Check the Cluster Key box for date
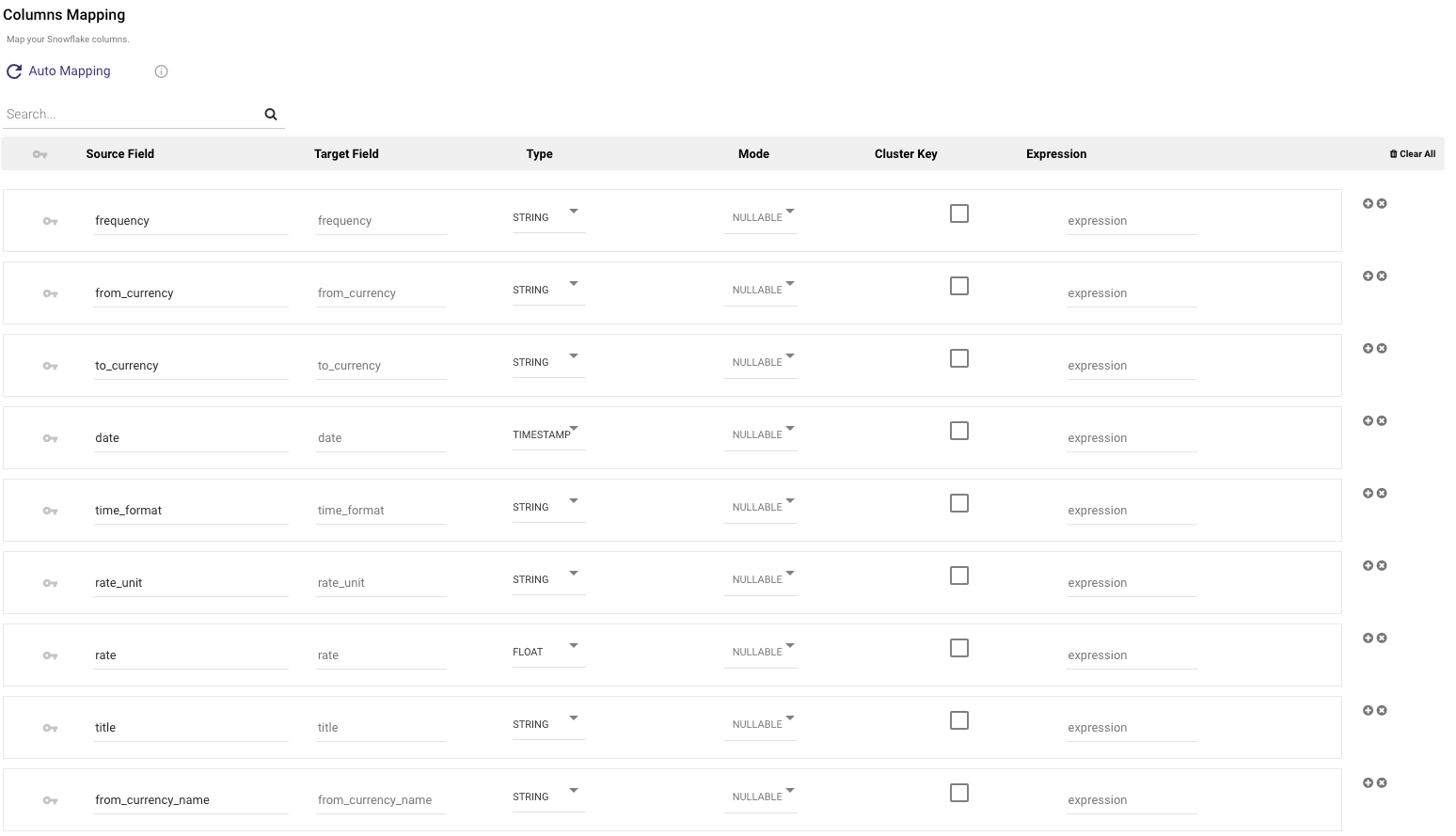 [958, 432]
